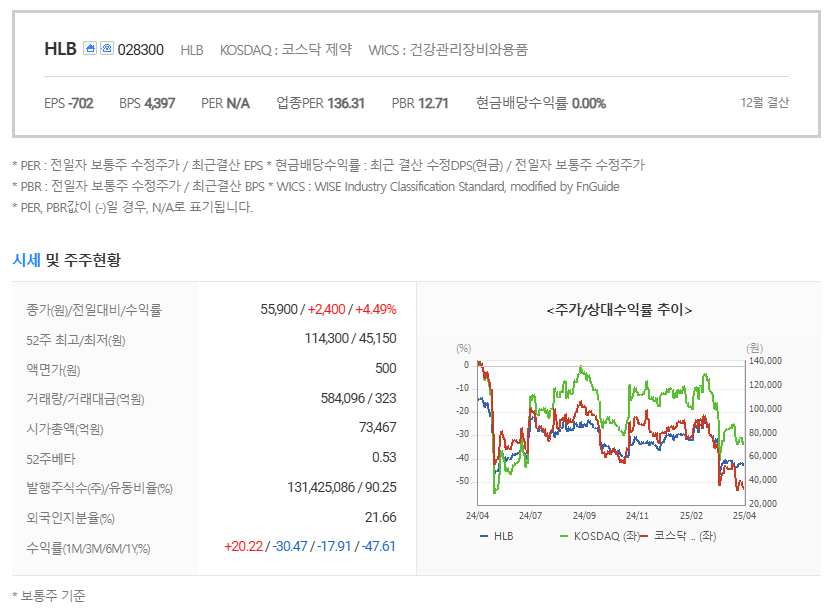Viewport: 824px width, 609px height.
Task: Click the '12월 결산' label
Action: [765, 102]
